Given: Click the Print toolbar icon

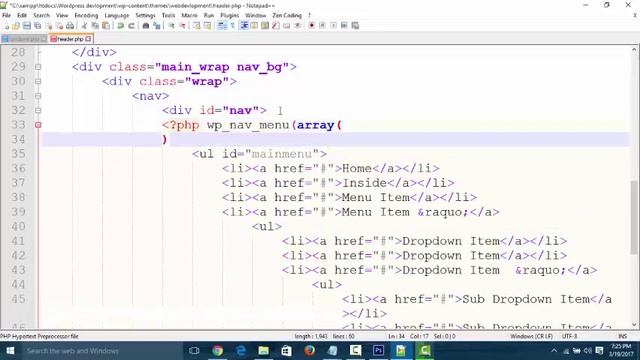Looking at the screenshot, I should coord(70,26).
